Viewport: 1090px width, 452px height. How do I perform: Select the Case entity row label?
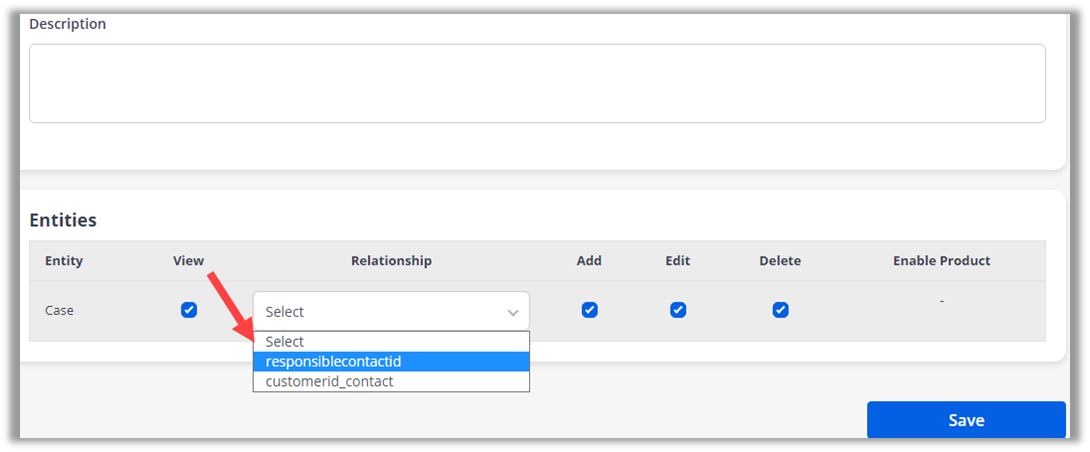point(60,310)
